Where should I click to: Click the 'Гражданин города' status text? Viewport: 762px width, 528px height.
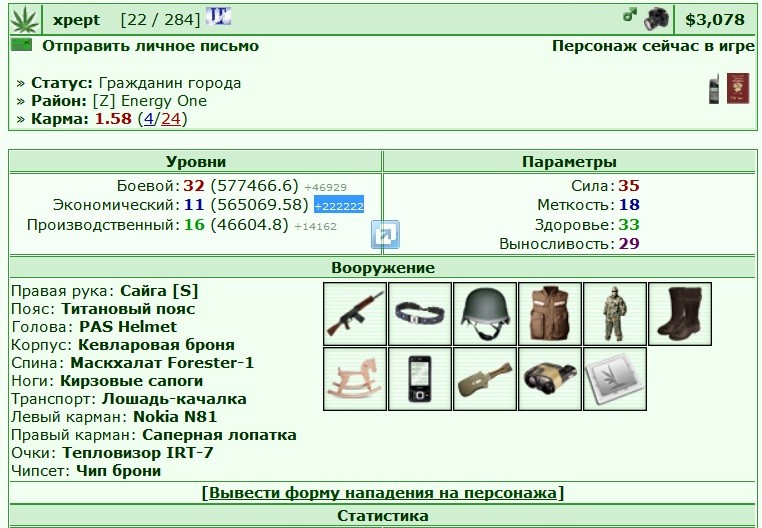tap(170, 83)
